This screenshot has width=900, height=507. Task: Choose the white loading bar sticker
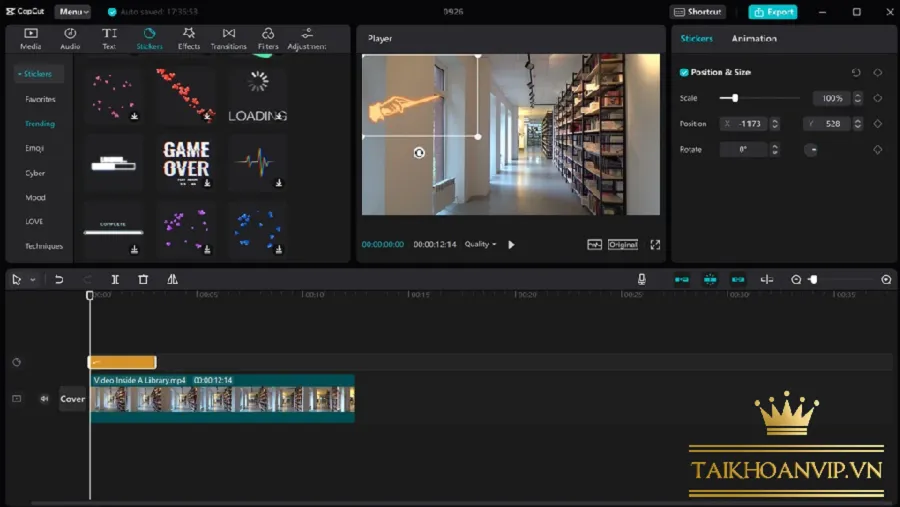pos(113,162)
